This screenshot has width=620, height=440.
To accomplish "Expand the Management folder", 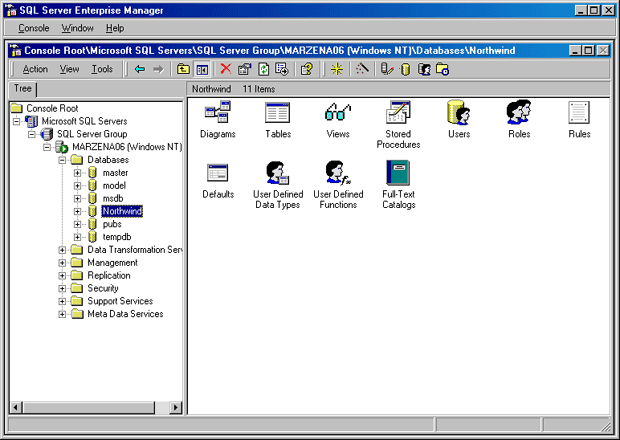I will [x=62, y=263].
